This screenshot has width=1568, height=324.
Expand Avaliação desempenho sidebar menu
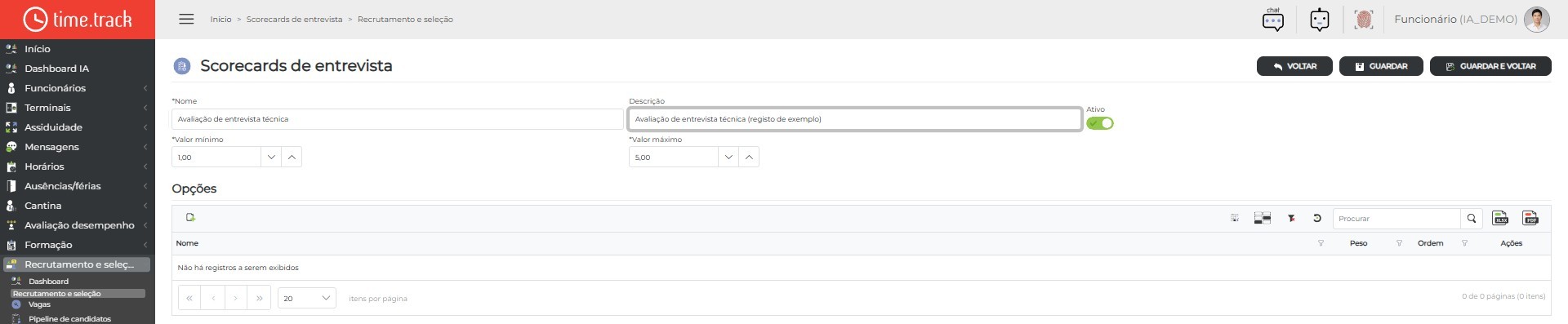point(78,225)
